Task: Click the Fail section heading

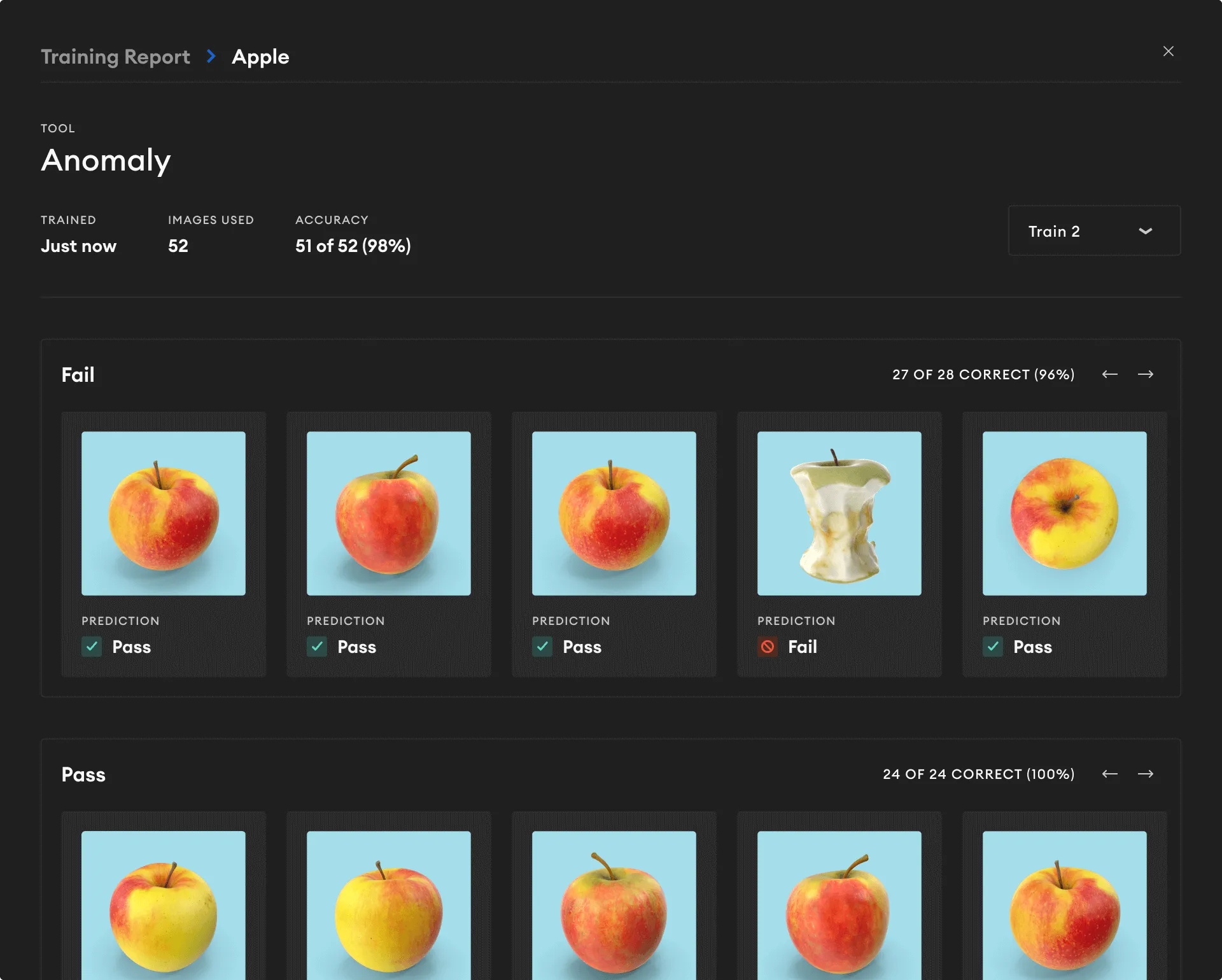Action: tap(78, 375)
